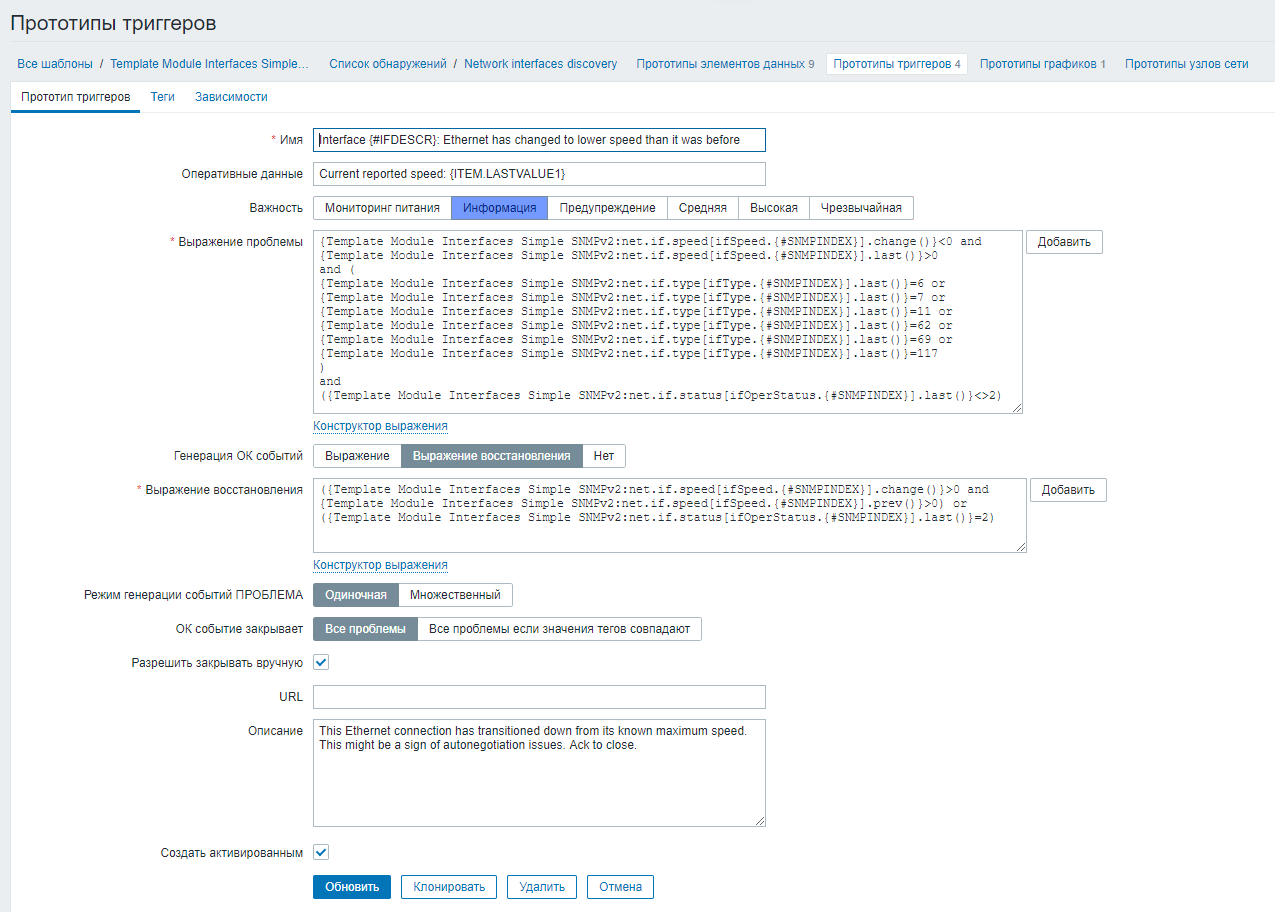Click the Описание text area resize handle
The width and height of the screenshot is (1275, 912).
pyautogui.click(x=759, y=820)
